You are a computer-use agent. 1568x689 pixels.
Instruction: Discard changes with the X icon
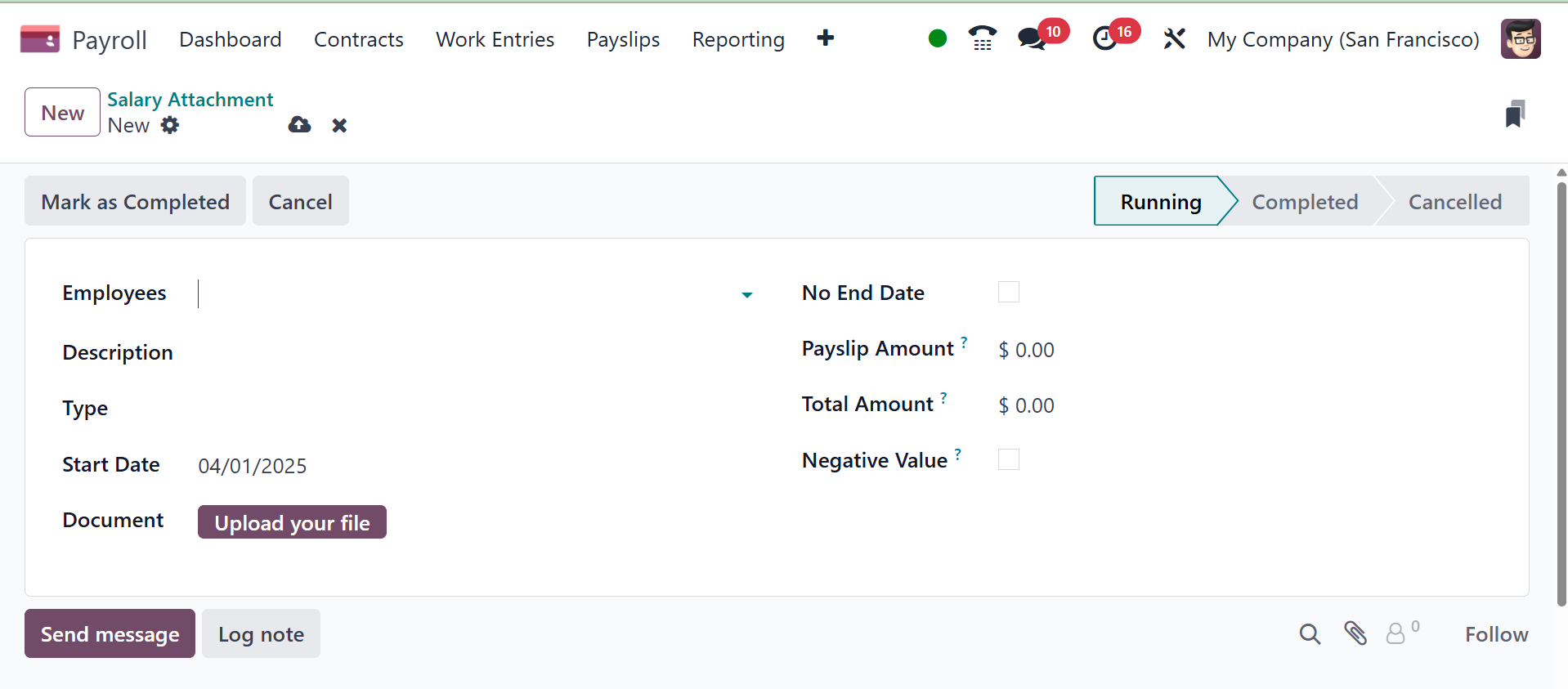(x=339, y=126)
